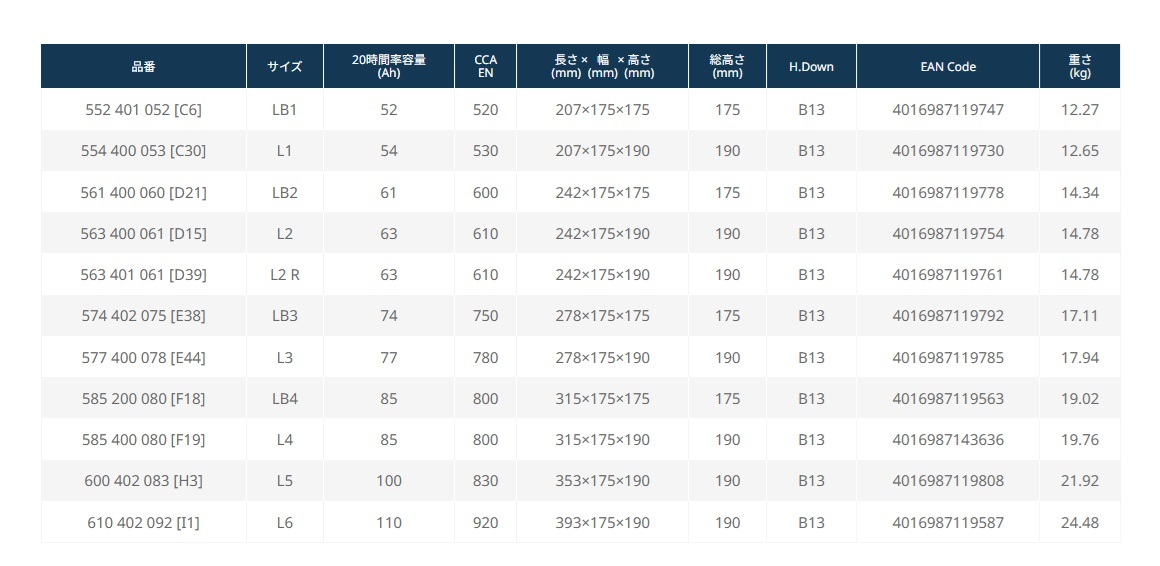The height and width of the screenshot is (566, 1160).
Task: Click EAN code 4016987119563
Action: (948, 399)
